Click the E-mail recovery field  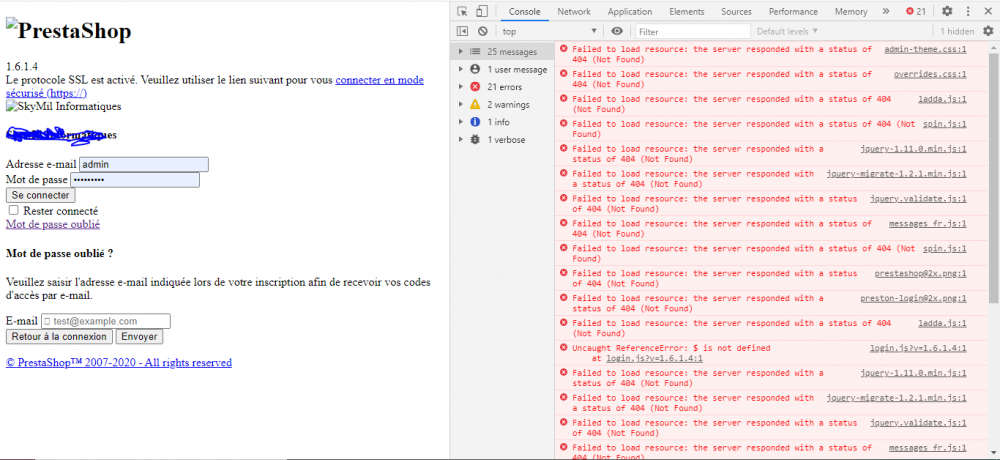106,321
